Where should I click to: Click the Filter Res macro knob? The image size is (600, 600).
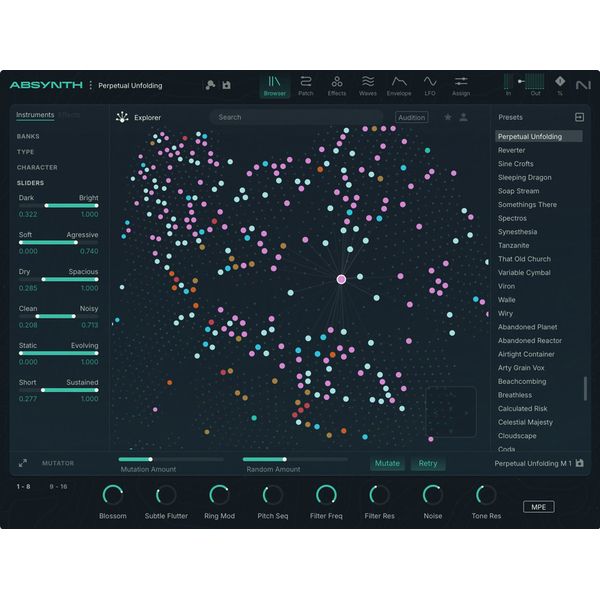(x=379, y=495)
